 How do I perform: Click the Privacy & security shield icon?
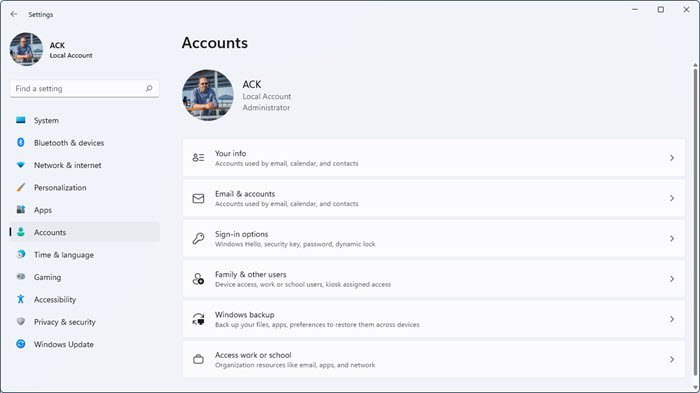click(21, 322)
